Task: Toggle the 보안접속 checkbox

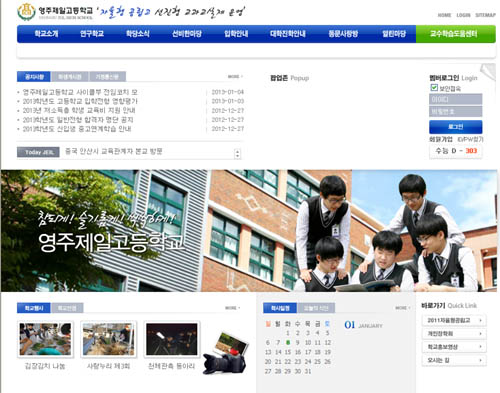Action: (434, 88)
